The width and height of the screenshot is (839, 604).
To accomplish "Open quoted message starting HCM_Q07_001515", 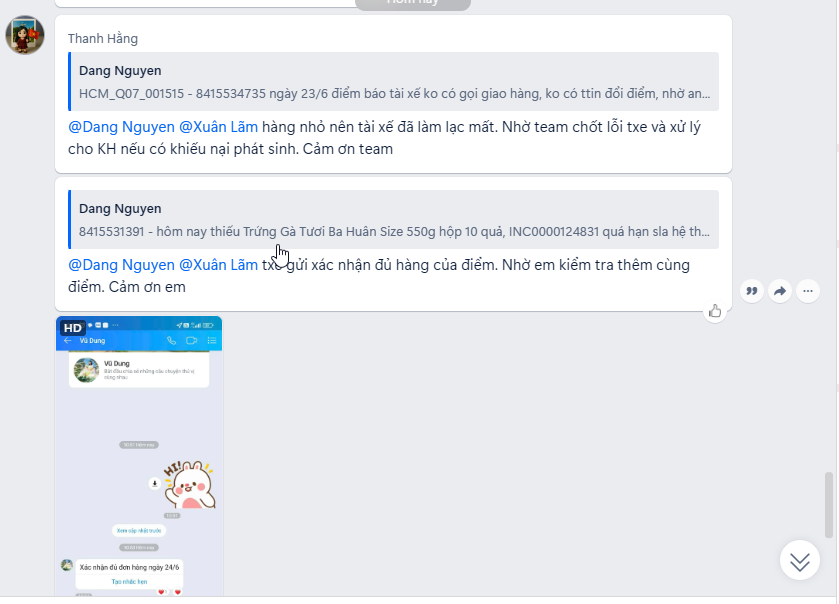I will (x=394, y=81).
